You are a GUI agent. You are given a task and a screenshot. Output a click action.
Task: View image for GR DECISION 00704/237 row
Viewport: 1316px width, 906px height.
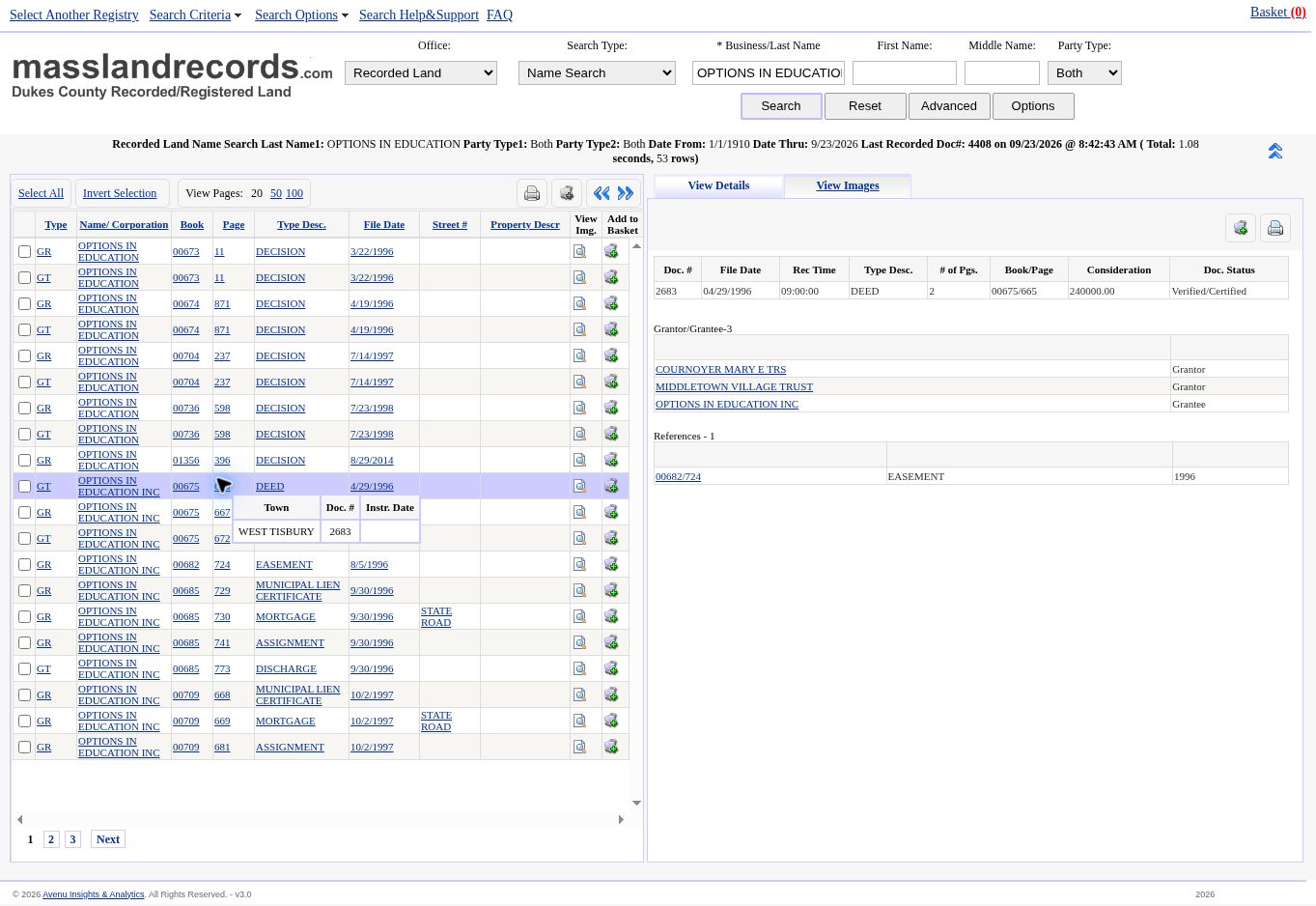click(x=580, y=355)
